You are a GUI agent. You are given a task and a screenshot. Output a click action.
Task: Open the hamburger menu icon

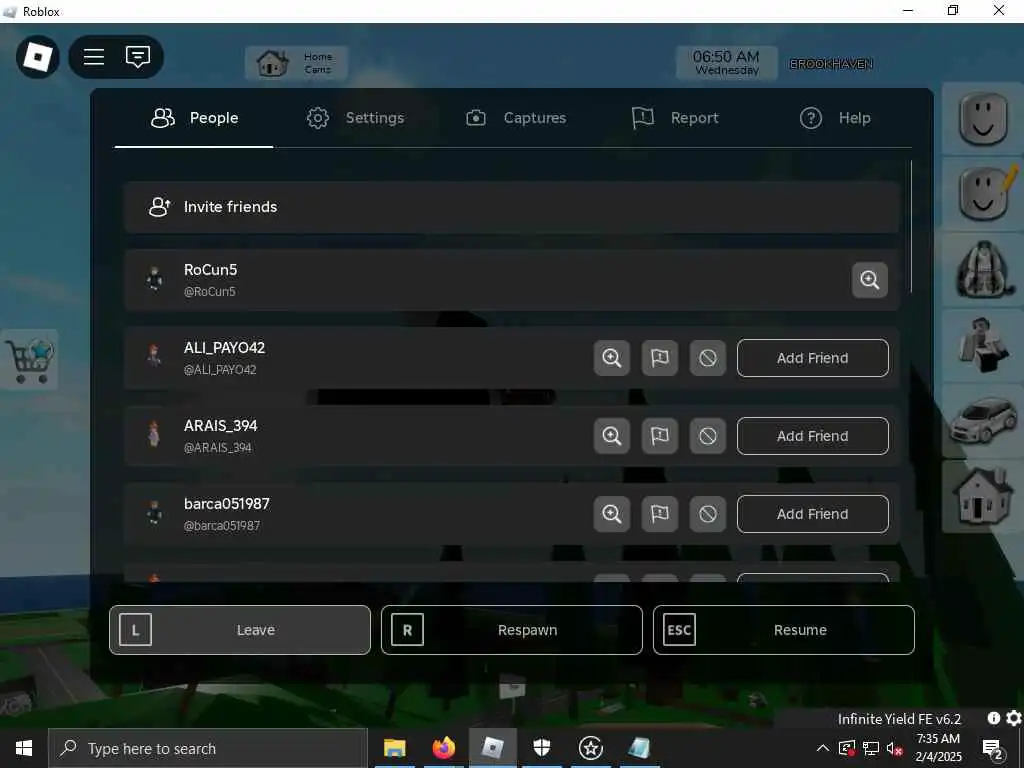(x=94, y=57)
